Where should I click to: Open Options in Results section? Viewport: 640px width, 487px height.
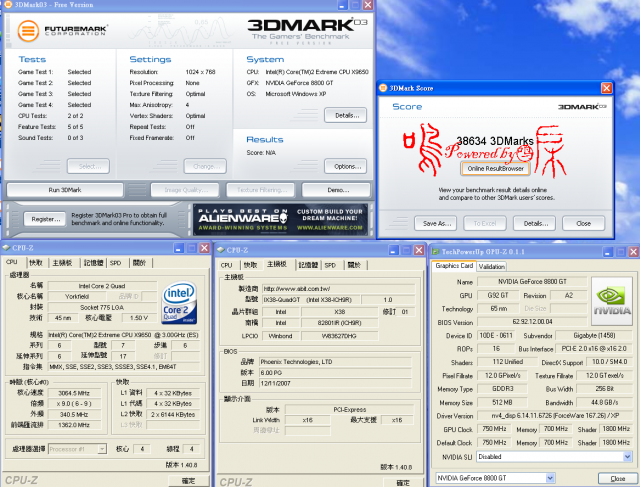[x=346, y=166]
